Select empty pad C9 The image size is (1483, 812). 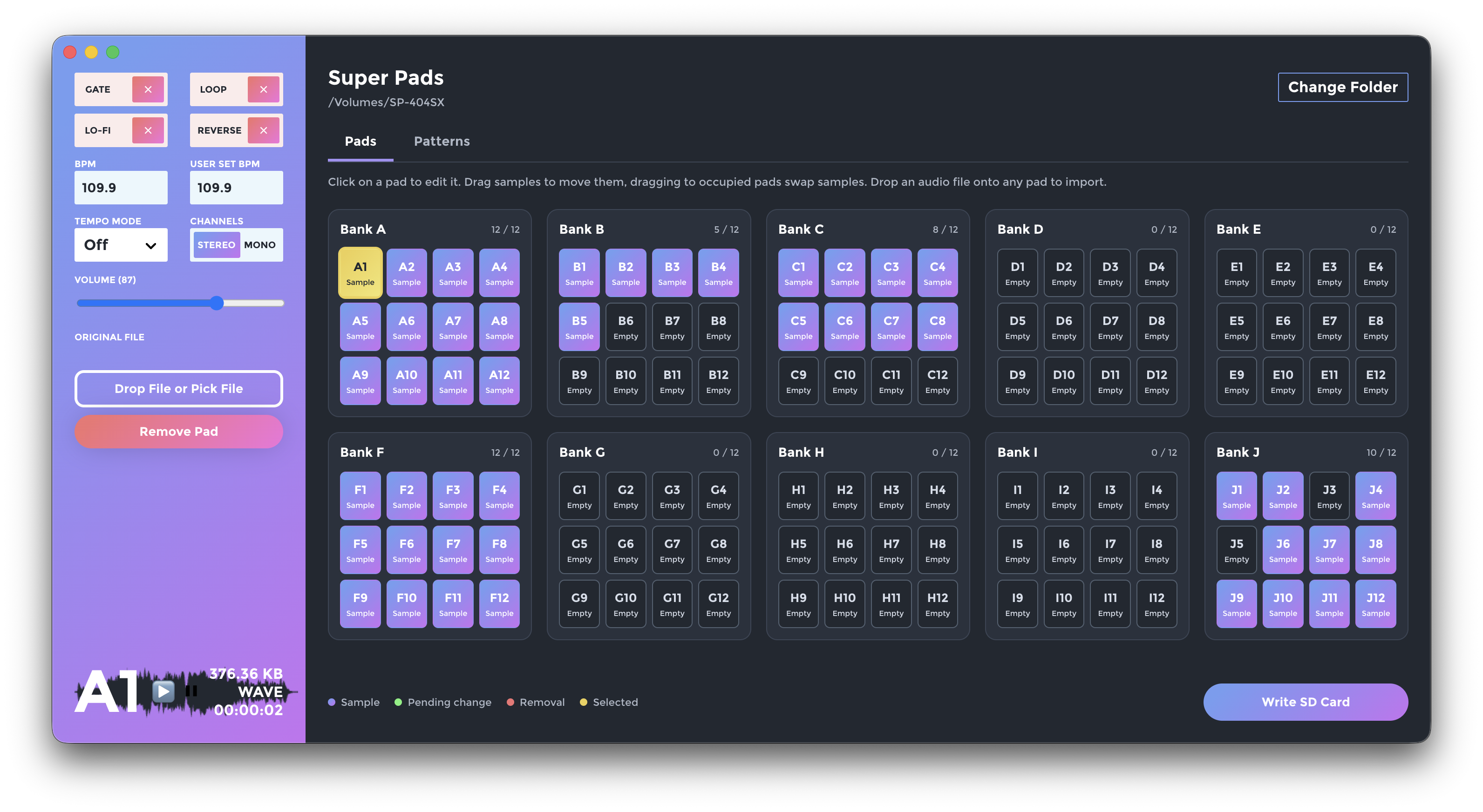(798, 381)
